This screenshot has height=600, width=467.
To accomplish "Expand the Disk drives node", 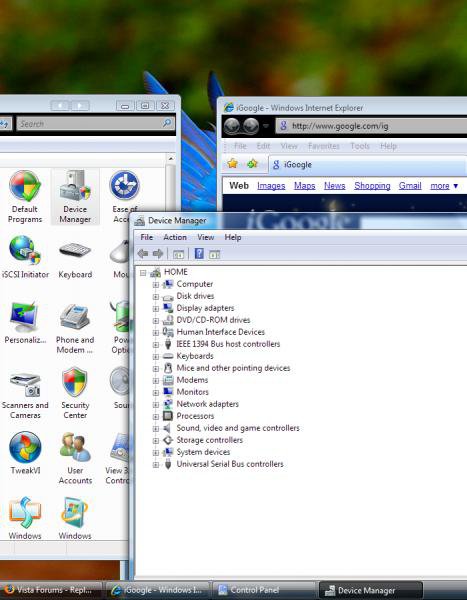I will pyautogui.click(x=155, y=296).
